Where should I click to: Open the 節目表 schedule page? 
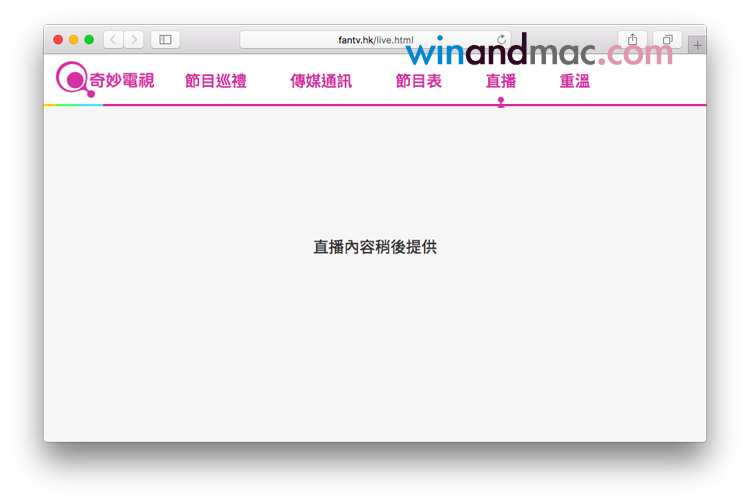(418, 81)
